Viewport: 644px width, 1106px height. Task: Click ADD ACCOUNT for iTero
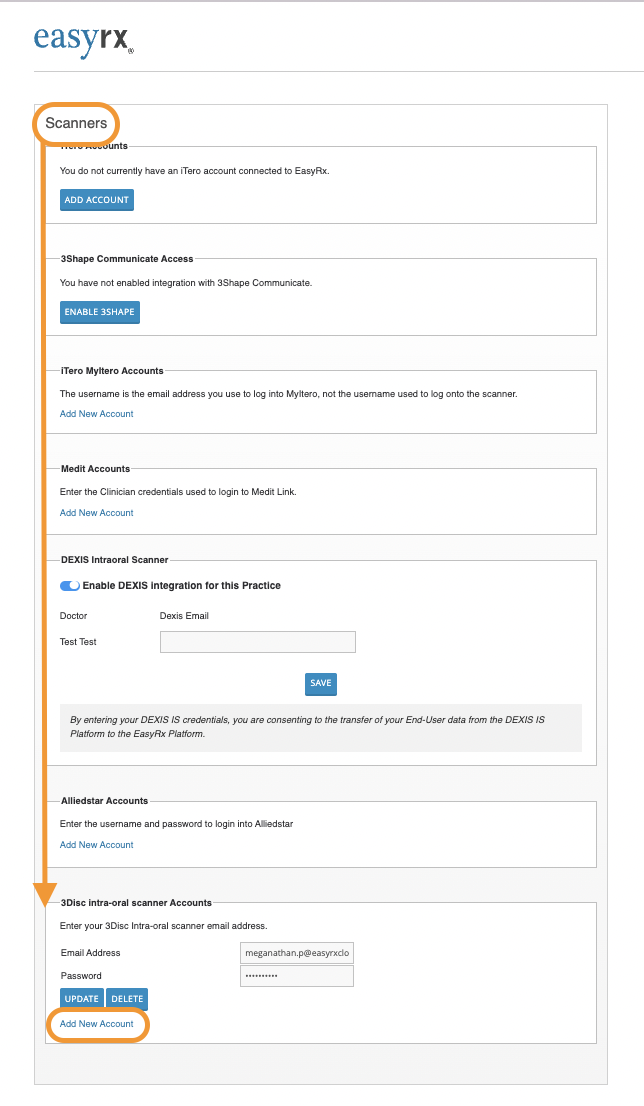(x=97, y=200)
